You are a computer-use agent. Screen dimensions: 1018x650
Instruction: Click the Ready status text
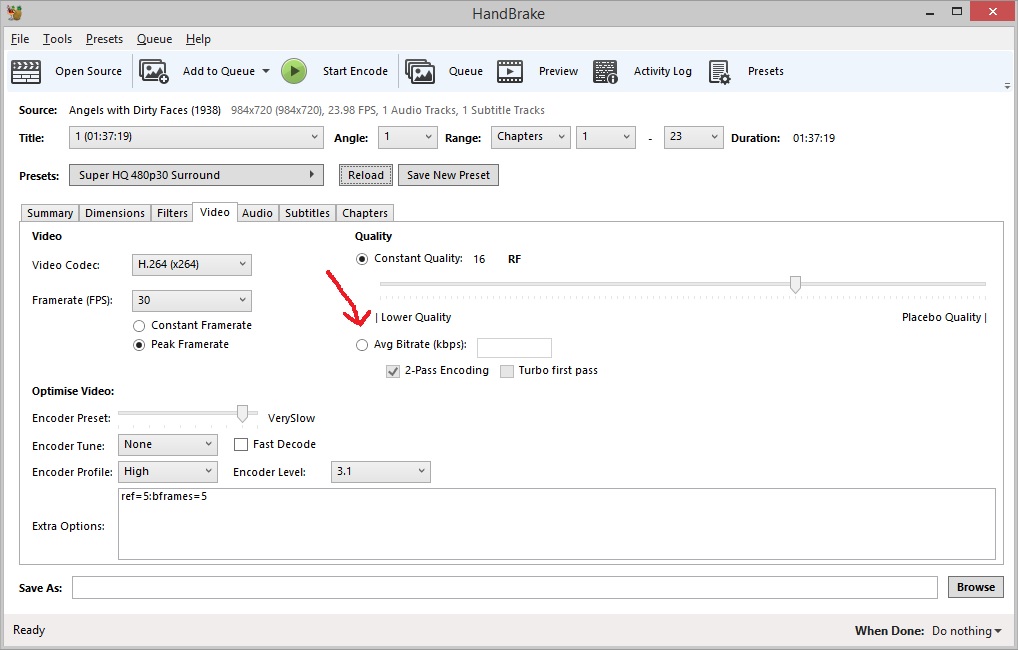coord(29,630)
